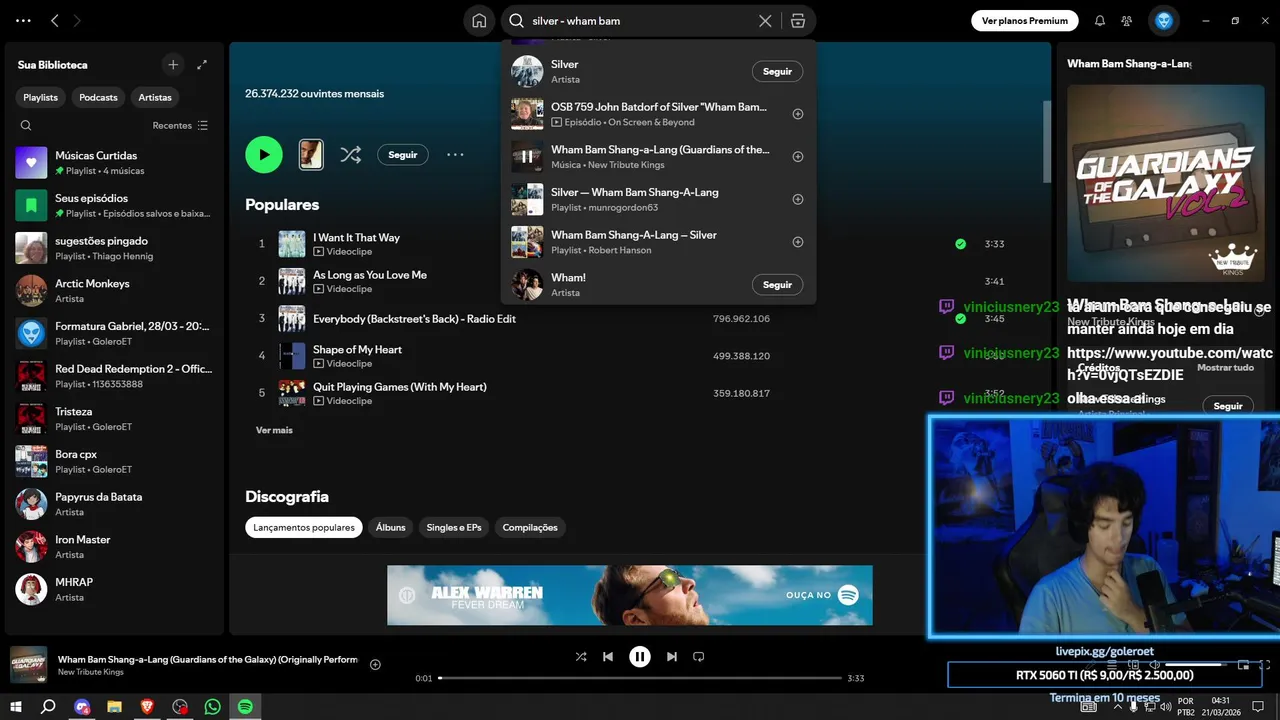
Task: Open Brave browser from the taskbar
Action: click(147, 707)
